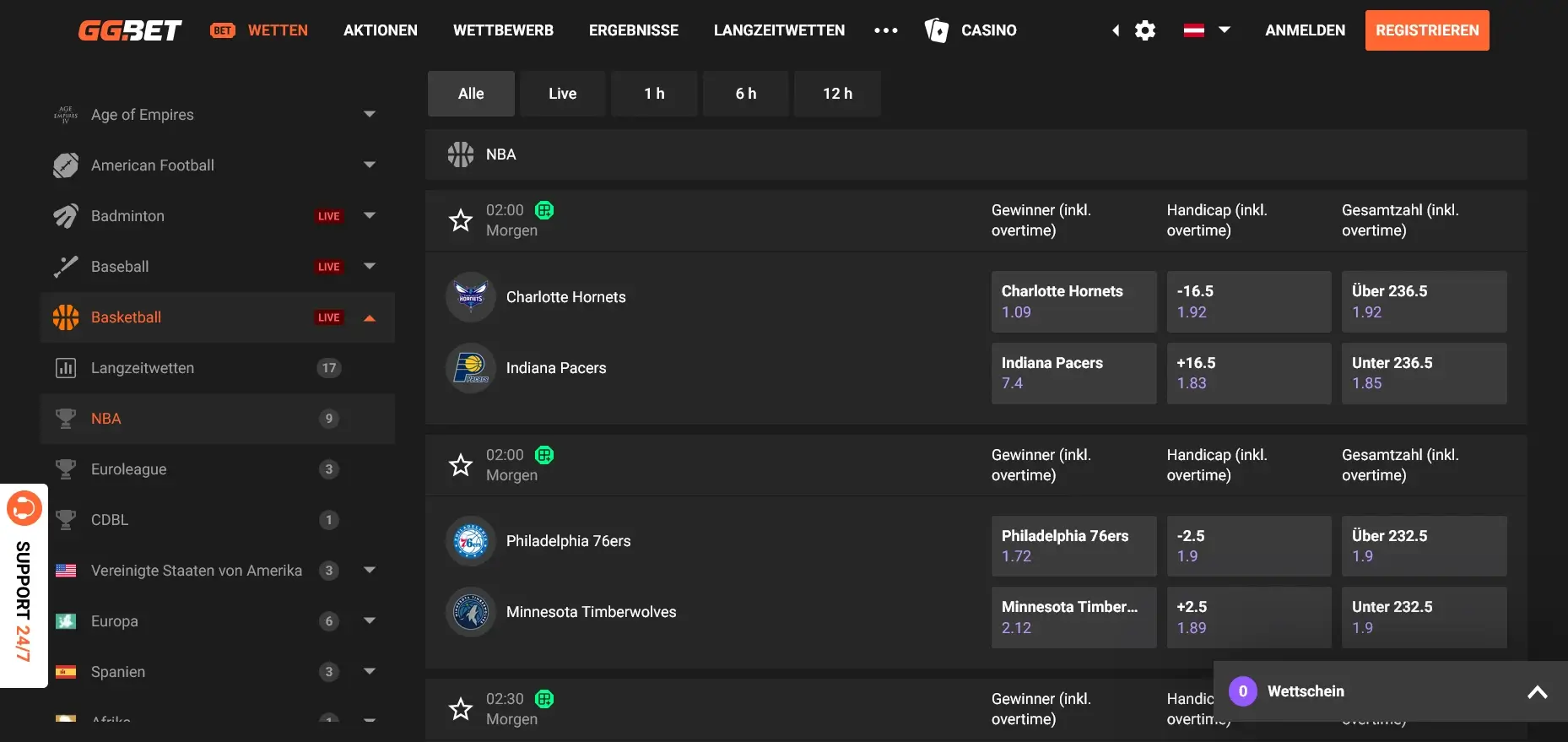The image size is (1568, 742).
Task: Select Über 236.5 total bet
Action: coord(1425,301)
